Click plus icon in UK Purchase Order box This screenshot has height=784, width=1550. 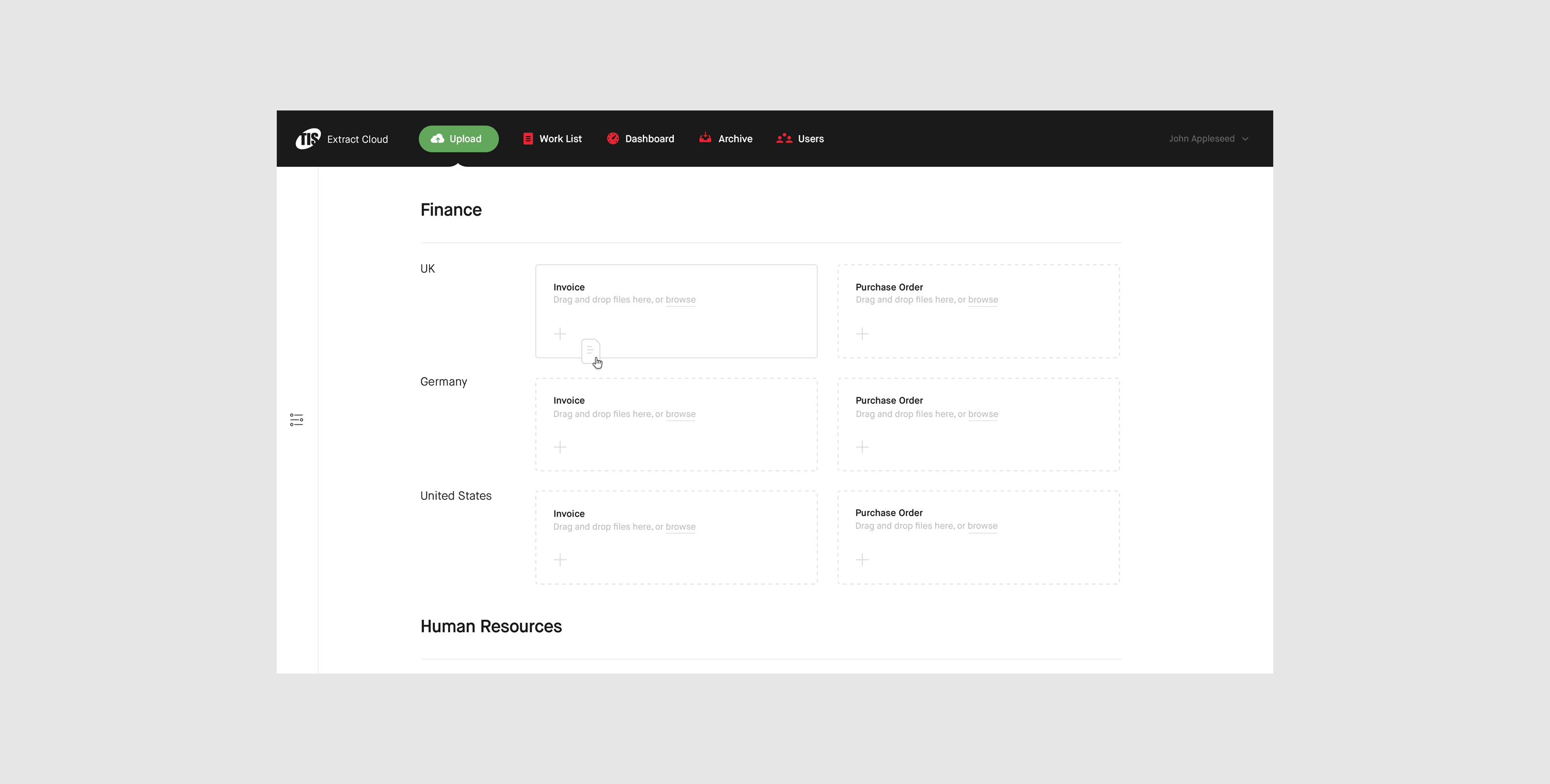coord(862,334)
